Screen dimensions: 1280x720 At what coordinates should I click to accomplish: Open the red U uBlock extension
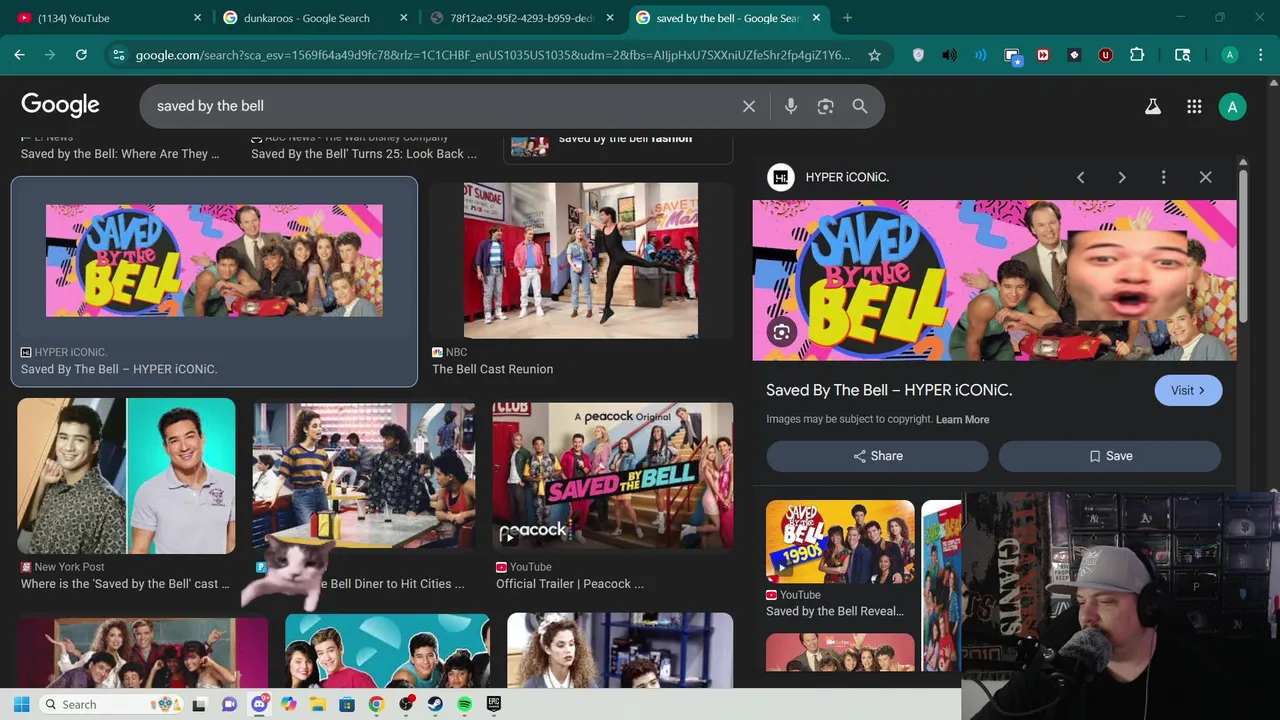[x=1105, y=55]
